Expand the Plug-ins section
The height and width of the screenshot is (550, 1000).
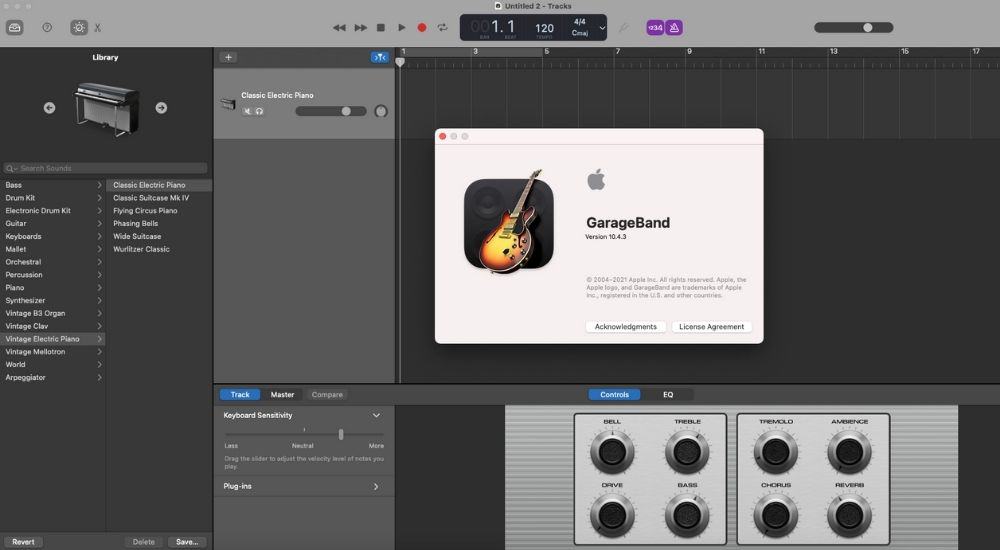(x=376, y=486)
